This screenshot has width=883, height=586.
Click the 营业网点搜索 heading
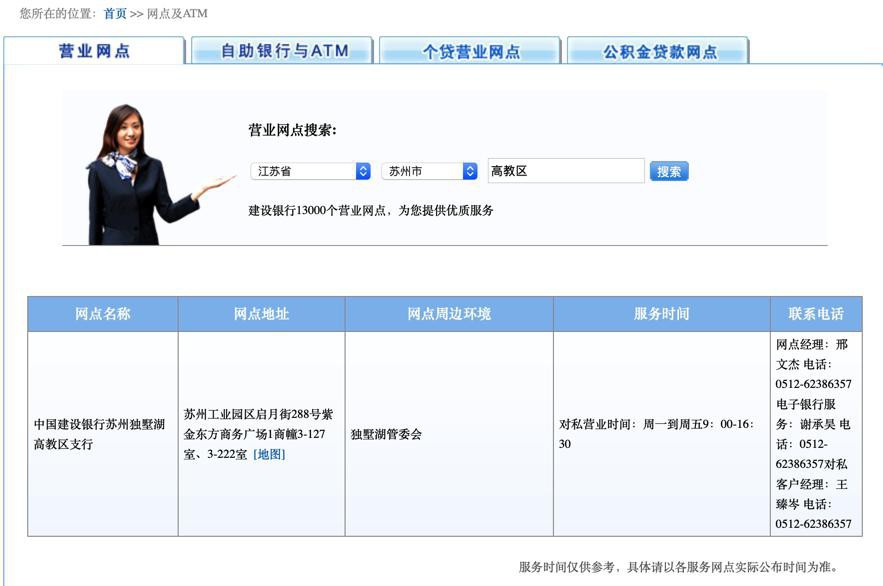(x=292, y=130)
